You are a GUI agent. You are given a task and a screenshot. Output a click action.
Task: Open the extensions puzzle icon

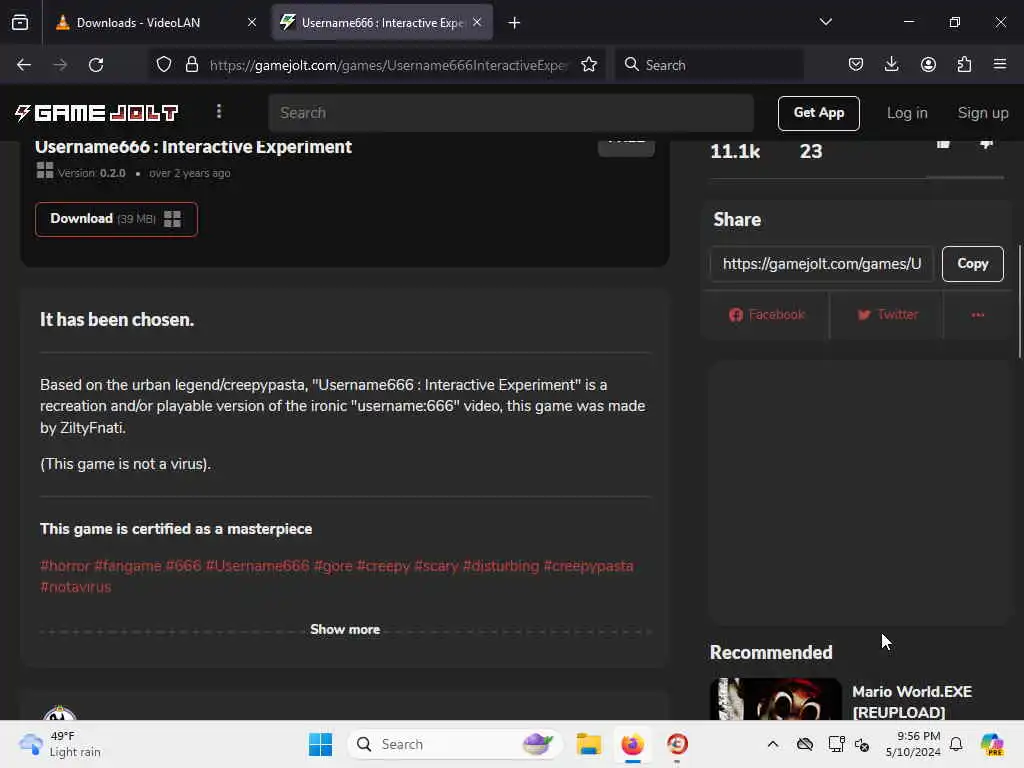point(964,65)
